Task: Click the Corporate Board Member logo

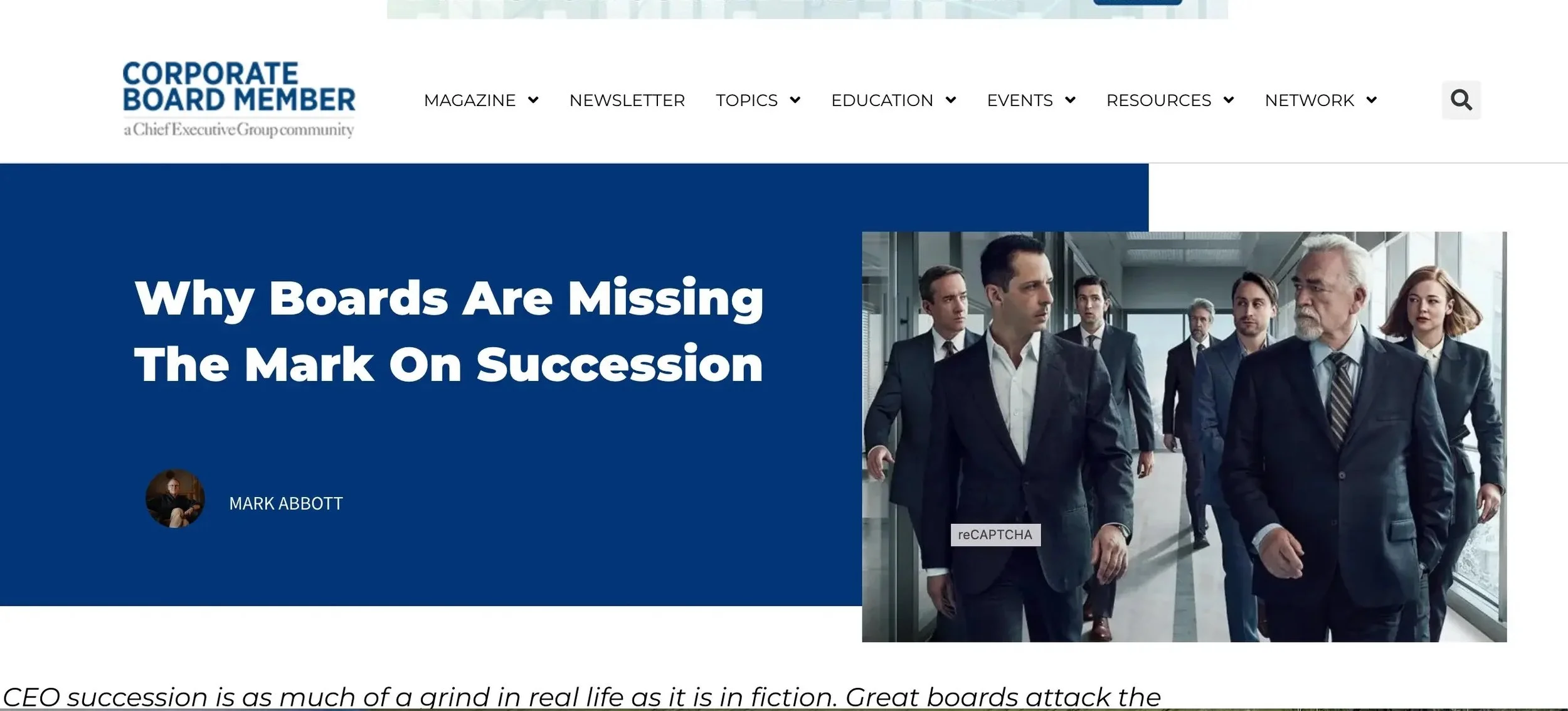Action: pyautogui.click(x=239, y=99)
